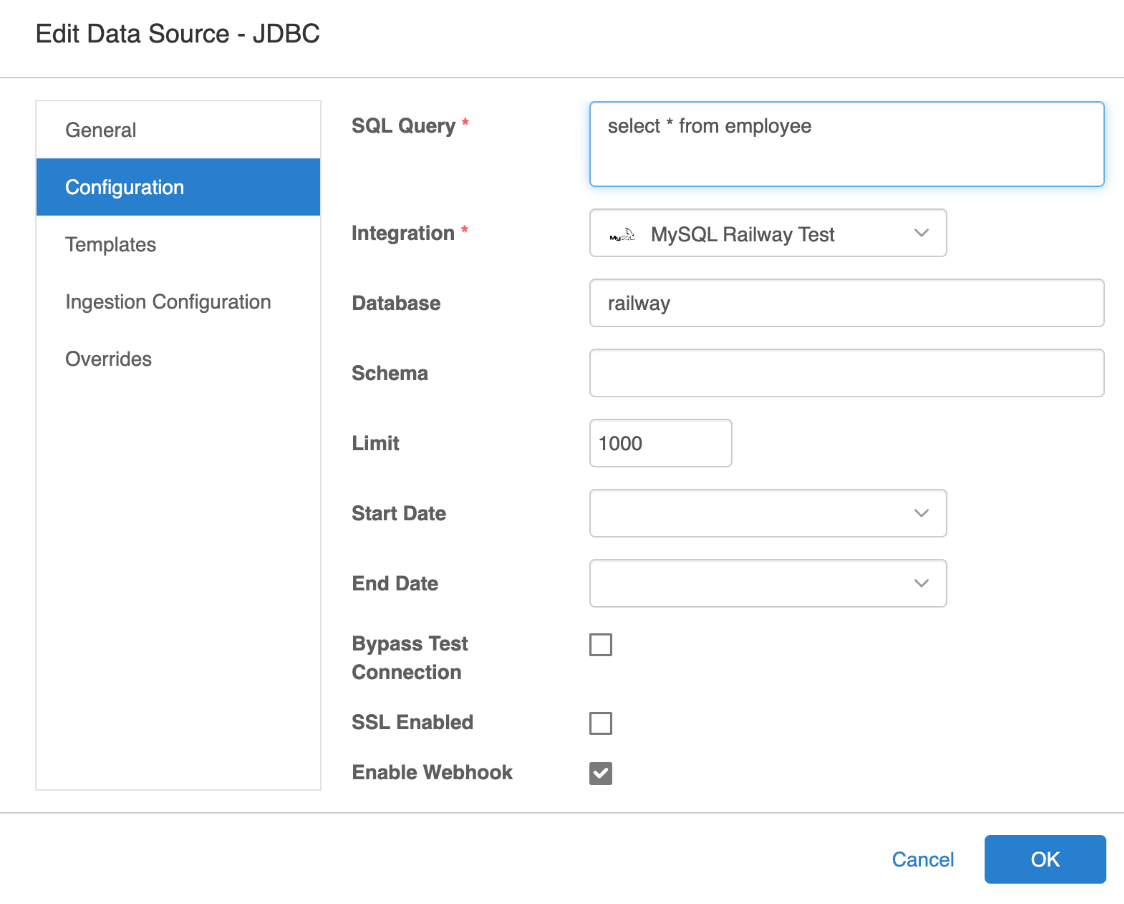Expand the End Date dropdown
This screenshot has width=1124, height=904.
tap(768, 584)
